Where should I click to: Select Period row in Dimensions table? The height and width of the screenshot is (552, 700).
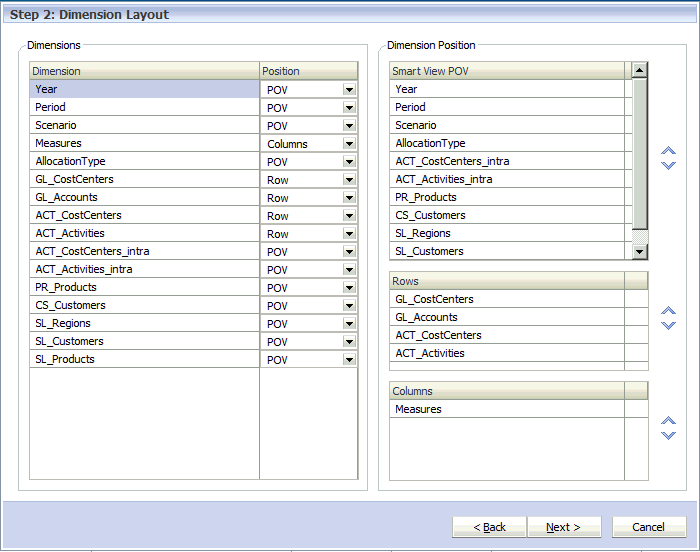[144, 107]
